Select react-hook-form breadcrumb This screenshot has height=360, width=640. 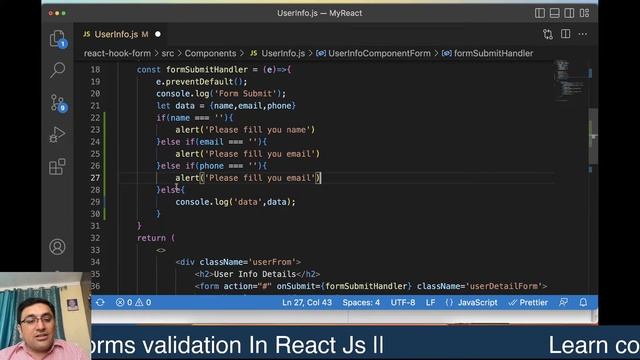coord(117,53)
